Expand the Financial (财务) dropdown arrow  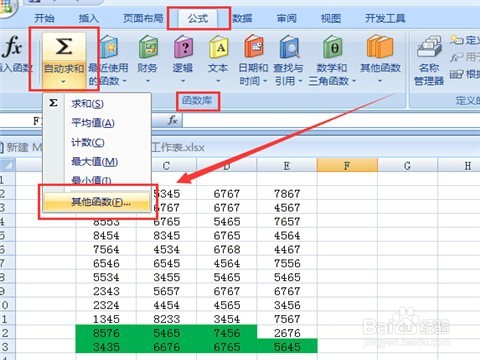148,81
